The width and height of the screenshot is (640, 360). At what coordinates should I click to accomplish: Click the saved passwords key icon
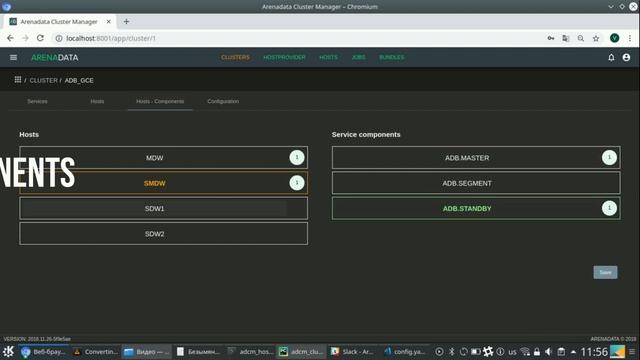(x=551, y=38)
